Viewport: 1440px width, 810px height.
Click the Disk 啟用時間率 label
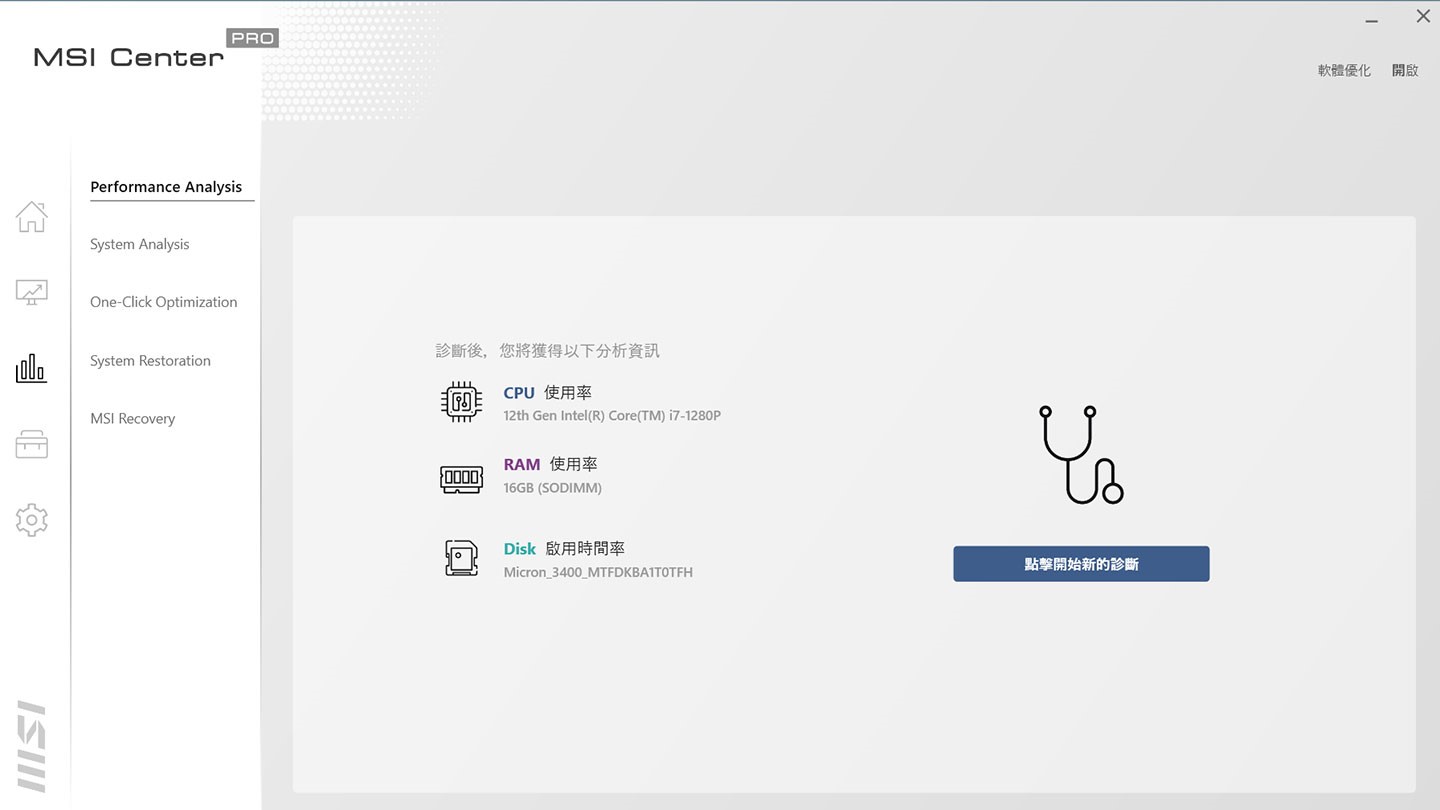pyautogui.click(x=564, y=549)
